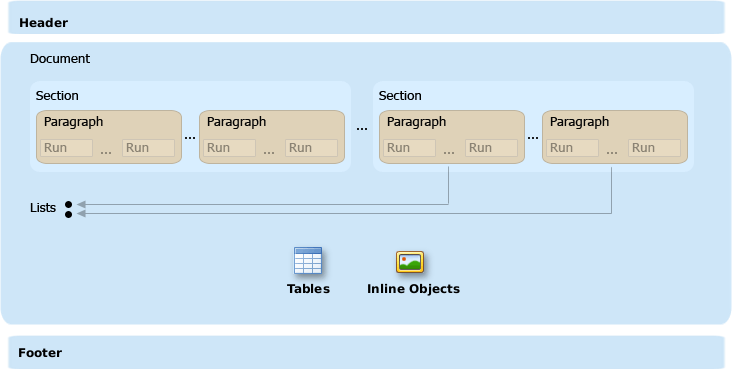The height and width of the screenshot is (369, 732).
Task: Select the first Paragraph box in left Section
Action: pyautogui.click(x=109, y=137)
